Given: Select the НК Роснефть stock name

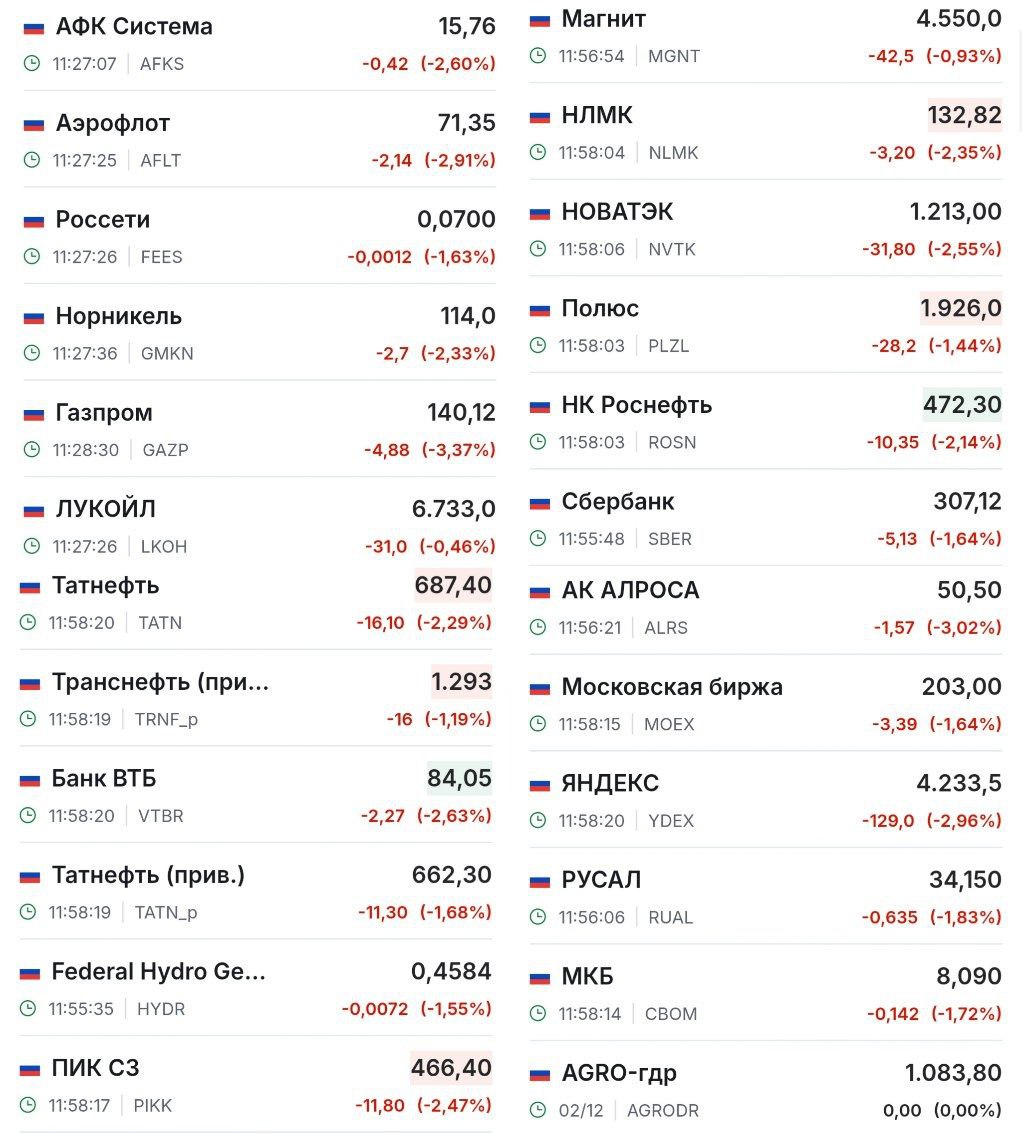Looking at the screenshot, I should click(637, 405).
